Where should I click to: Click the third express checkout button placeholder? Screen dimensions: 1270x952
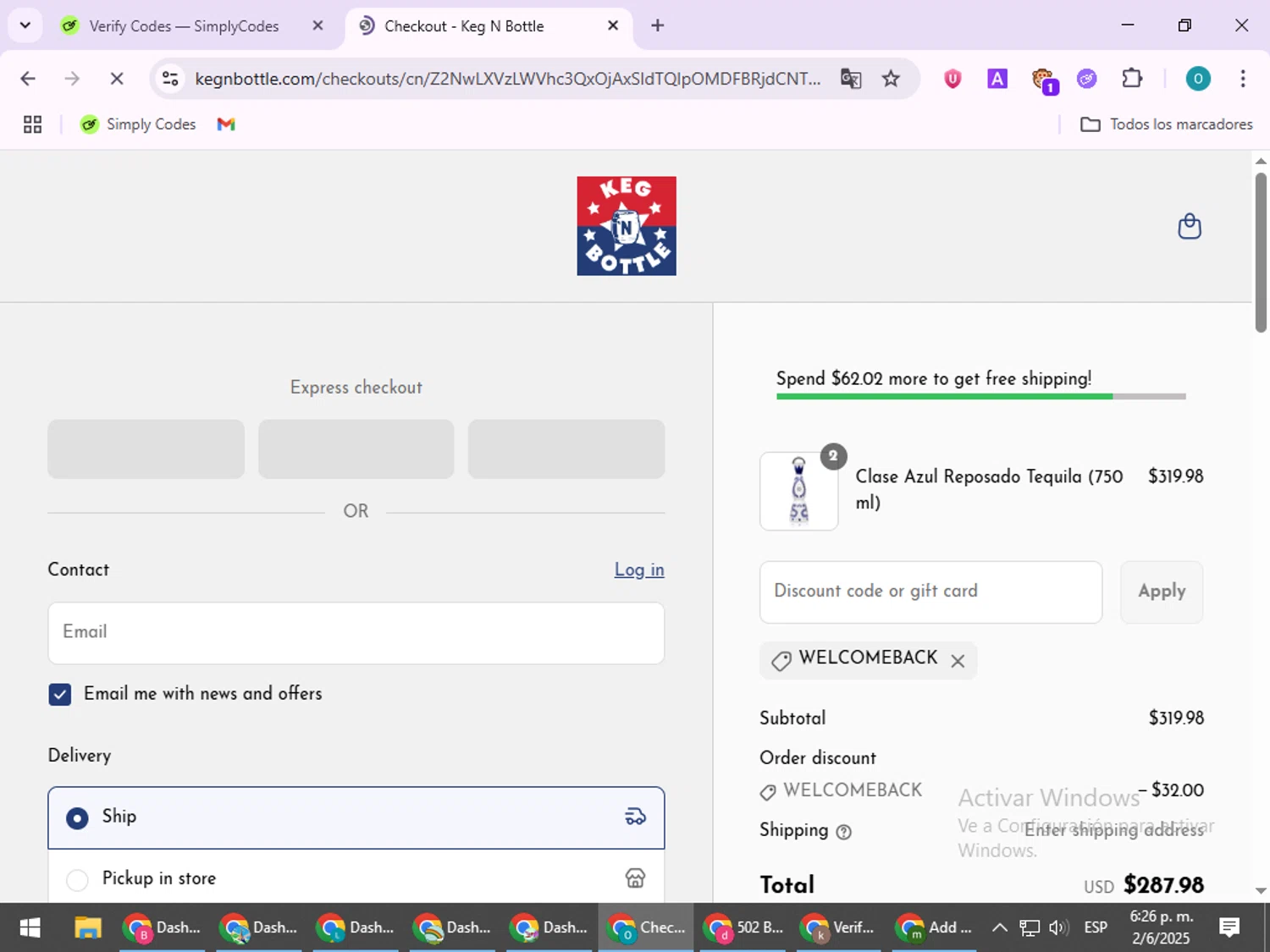point(566,449)
